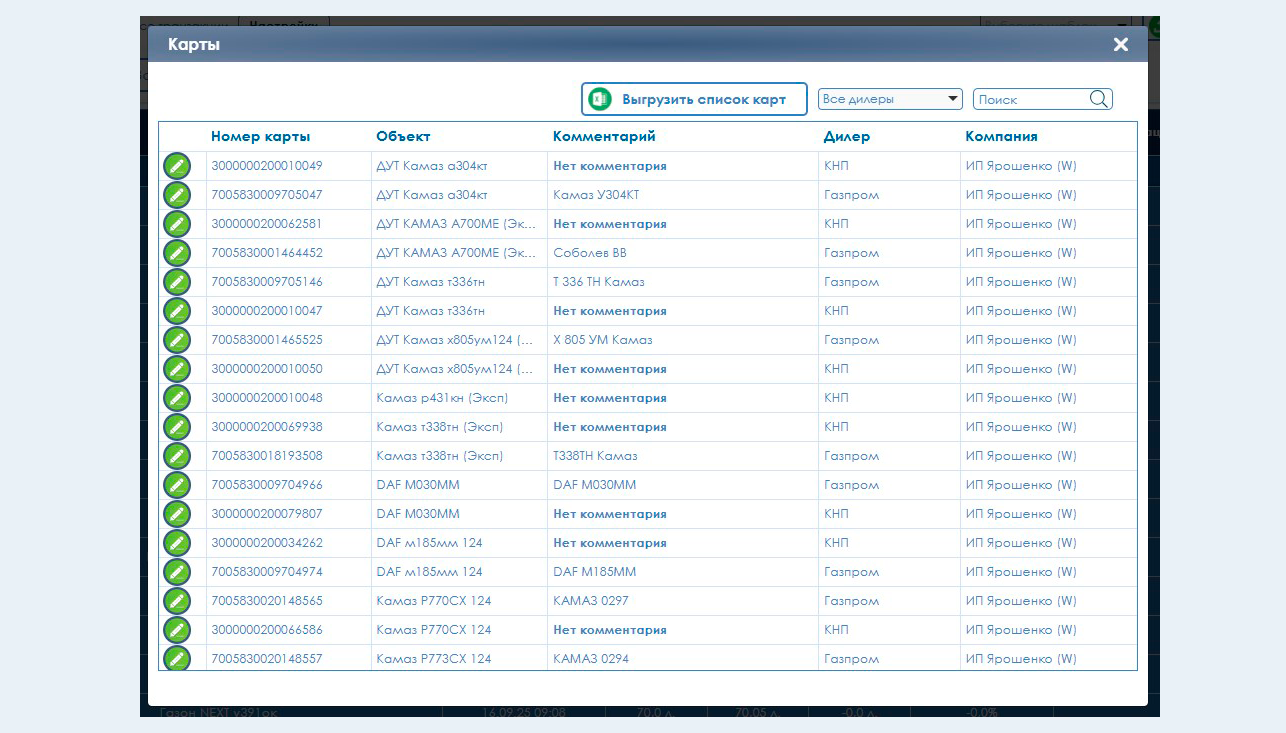Image resolution: width=1286 pixels, height=733 pixels.
Task: Click the comment КАМАЗ 0297
Action: point(591,601)
